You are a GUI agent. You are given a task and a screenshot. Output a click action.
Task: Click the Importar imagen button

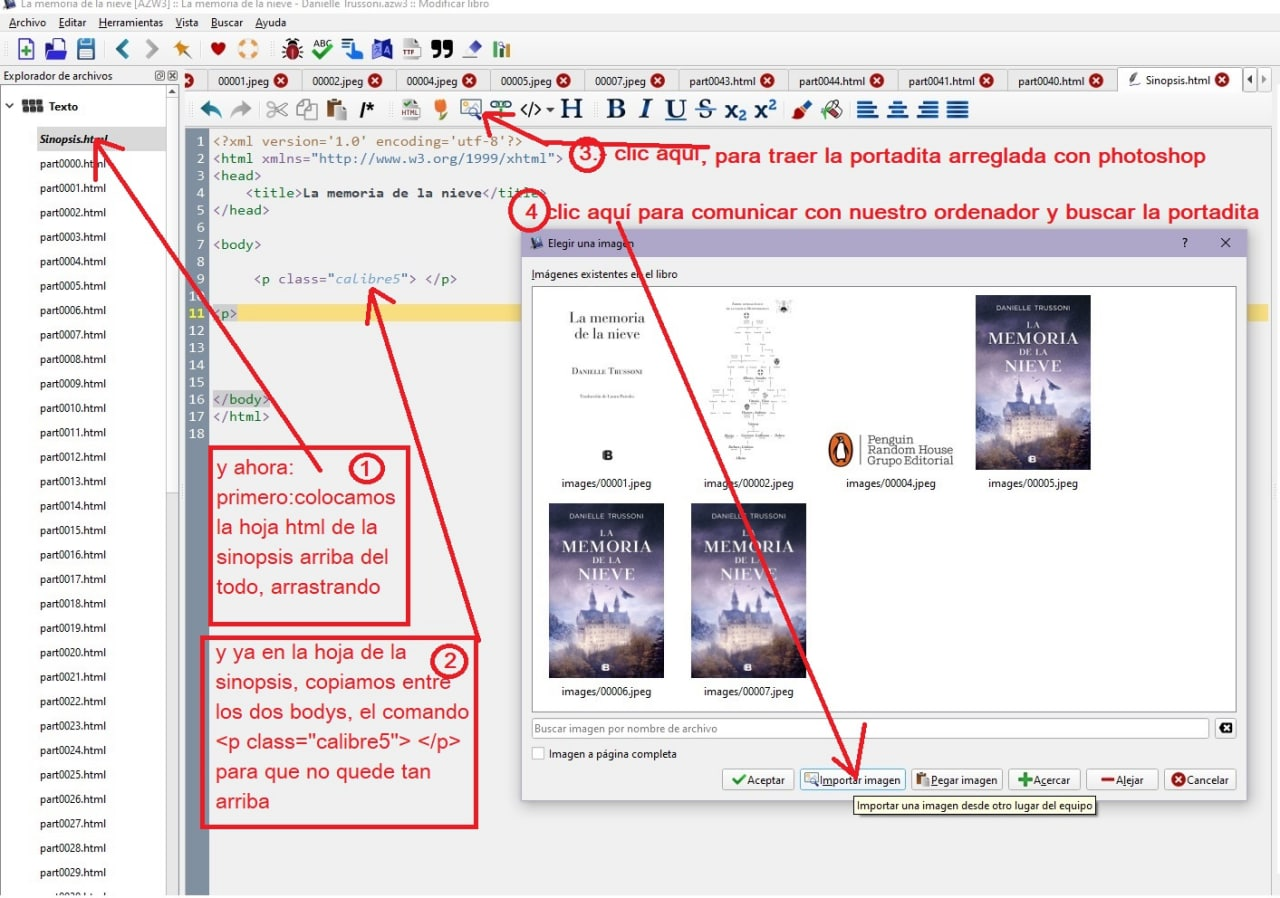853,780
